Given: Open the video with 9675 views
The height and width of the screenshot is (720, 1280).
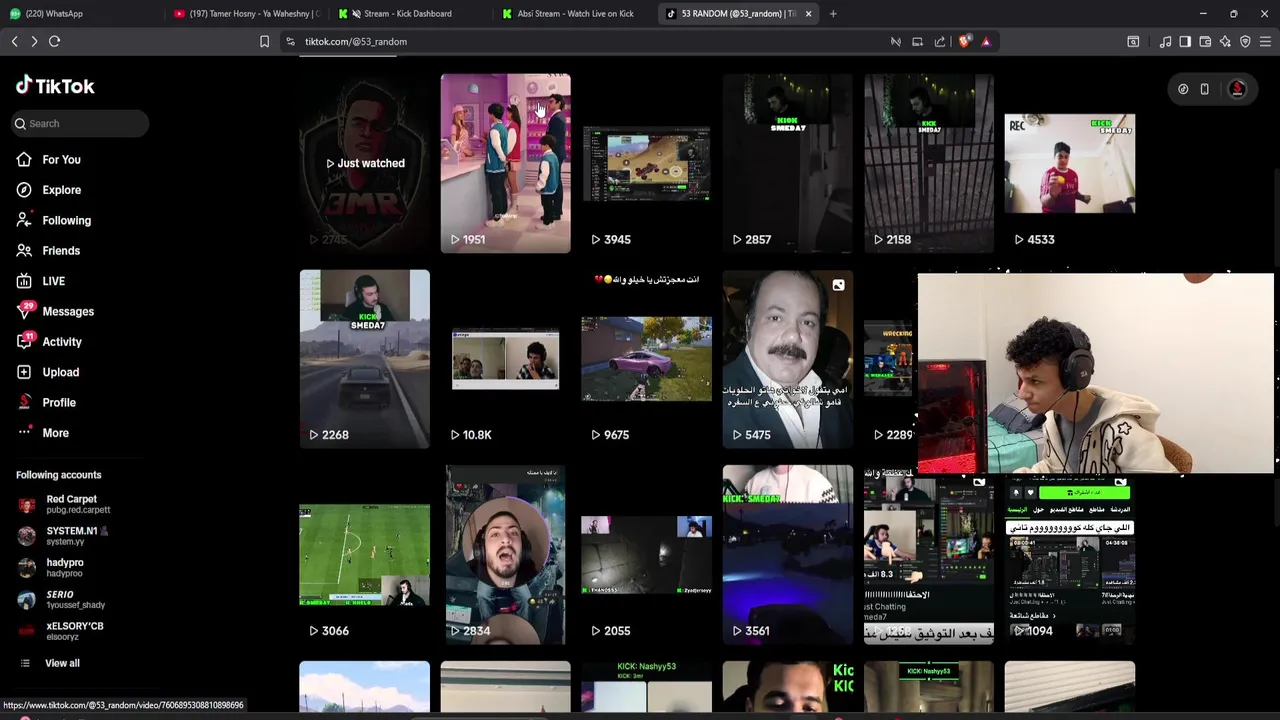Looking at the screenshot, I should point(646,359).
